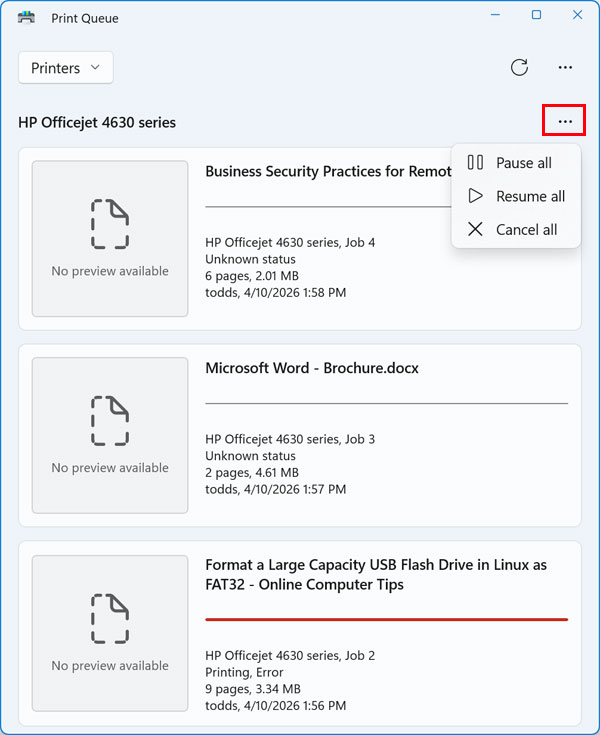The height and width of the screenshot is (735, 600).
Task: Open the Printers dropdown
Action: (x=66, y=68)
